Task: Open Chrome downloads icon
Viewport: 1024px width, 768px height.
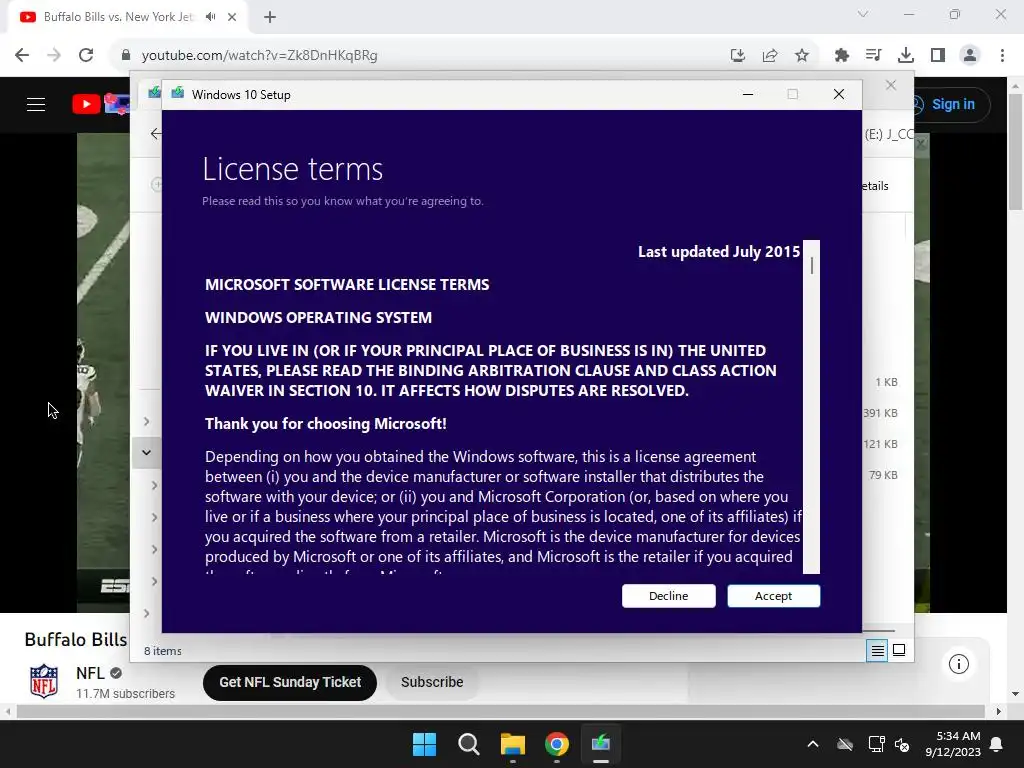Action: point(906,56)
